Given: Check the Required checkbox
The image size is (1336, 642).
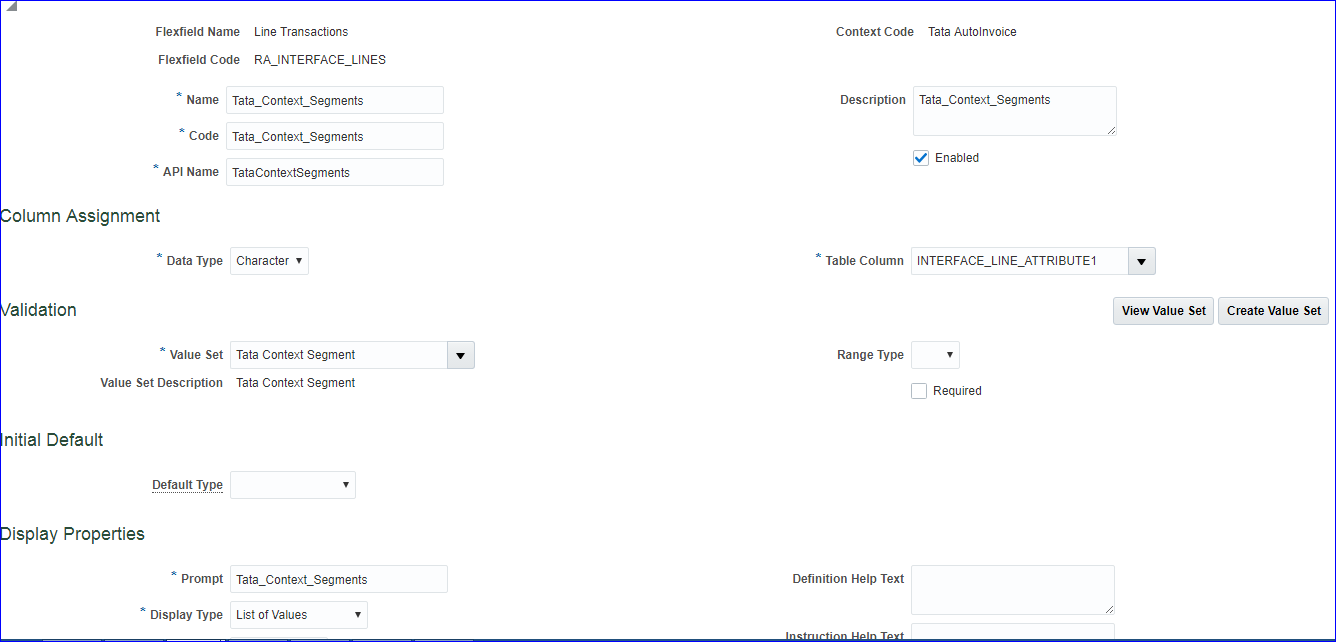Looking at the screenshot, I should point(919,391).
